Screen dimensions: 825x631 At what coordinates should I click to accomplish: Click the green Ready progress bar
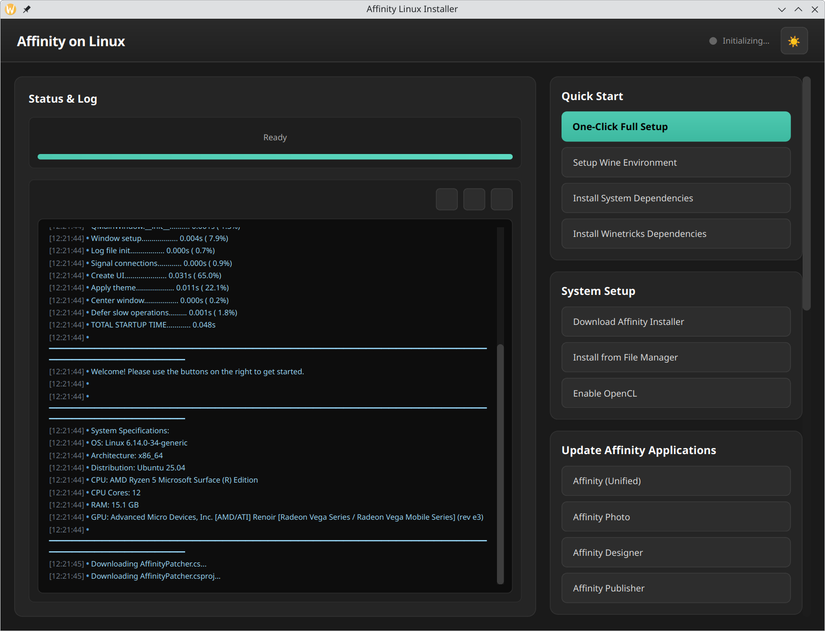point(275,156)
